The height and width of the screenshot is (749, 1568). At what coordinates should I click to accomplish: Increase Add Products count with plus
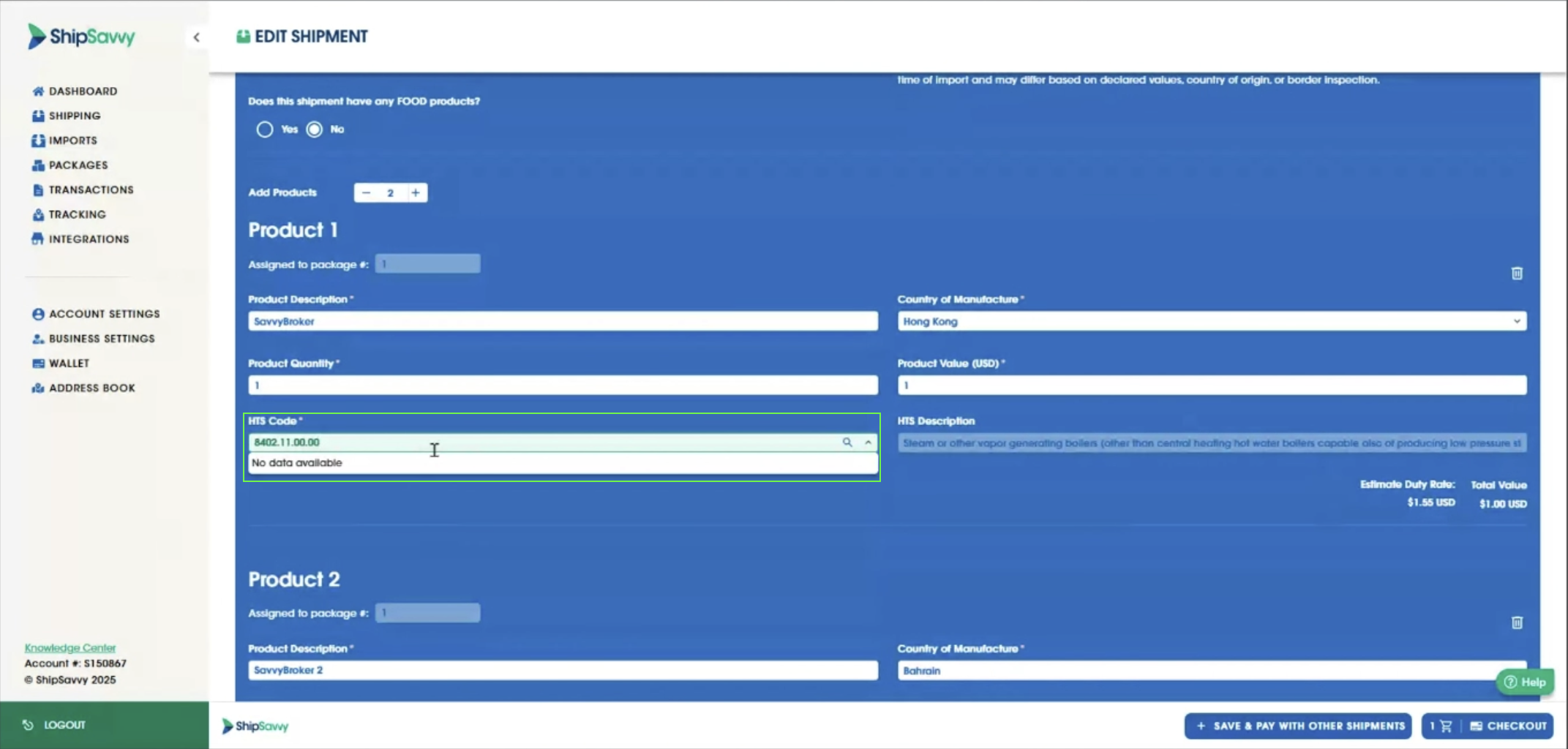[x=416, y=193]
